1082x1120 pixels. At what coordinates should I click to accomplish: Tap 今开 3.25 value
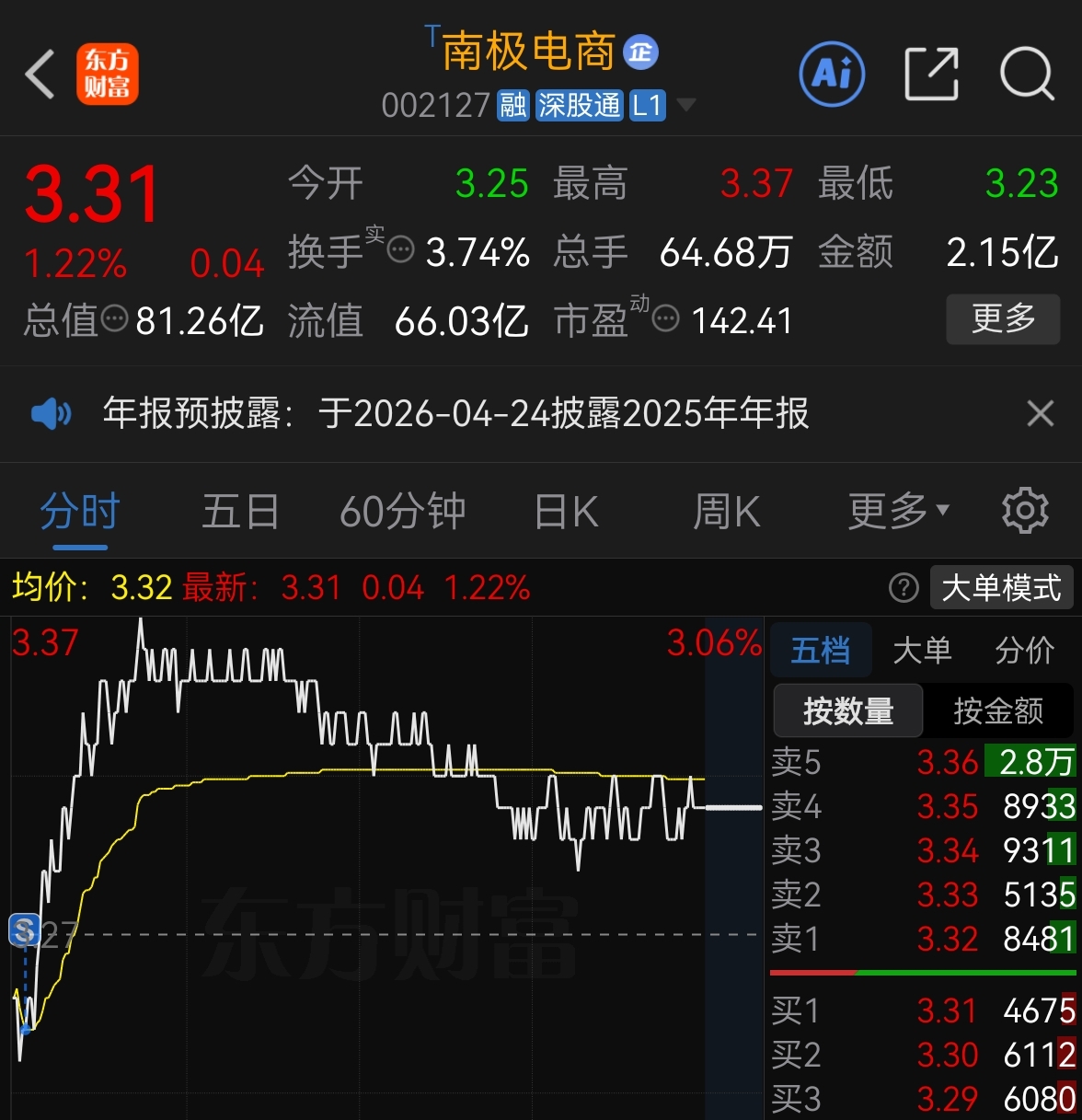click(492, 184)
